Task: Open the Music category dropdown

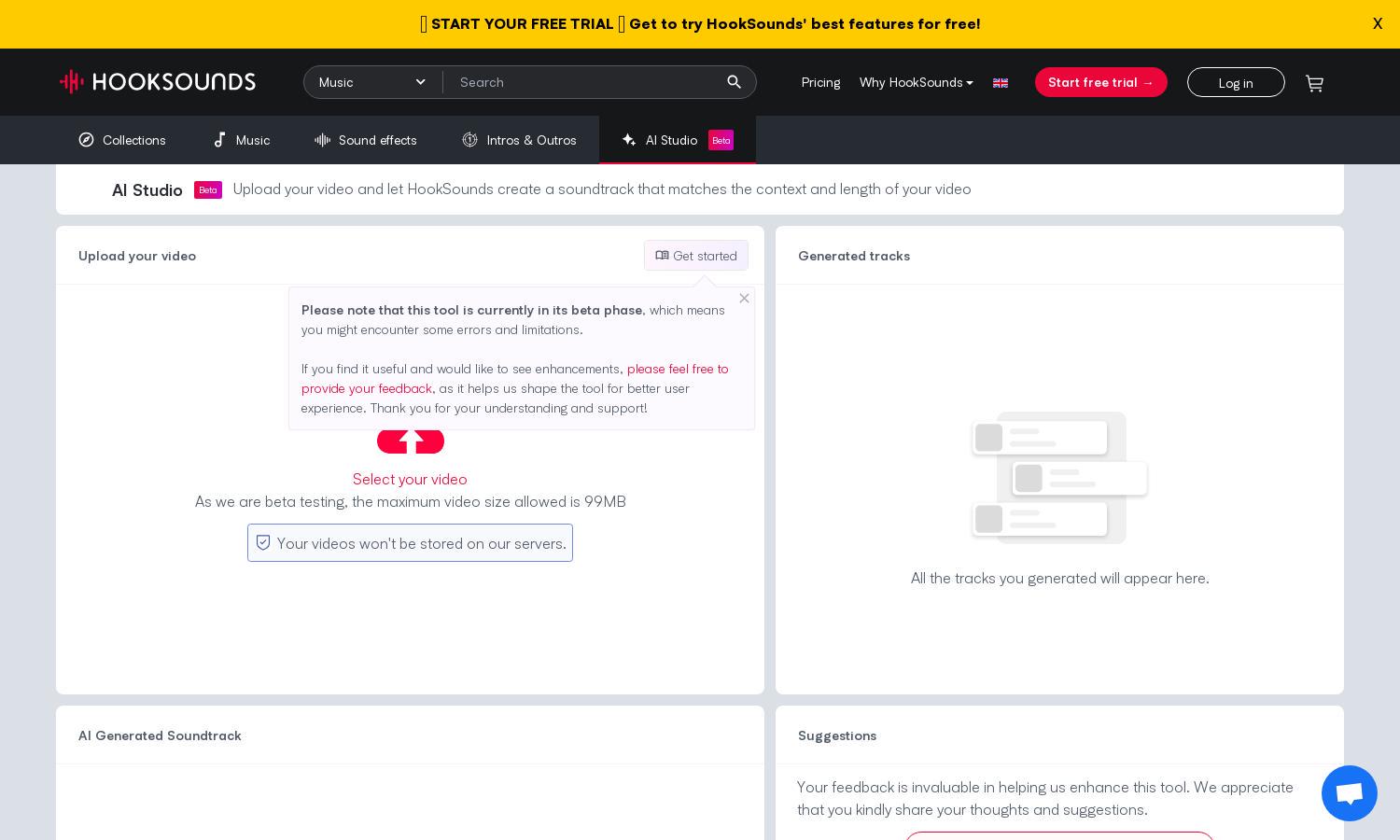Action: coord(372,82)
